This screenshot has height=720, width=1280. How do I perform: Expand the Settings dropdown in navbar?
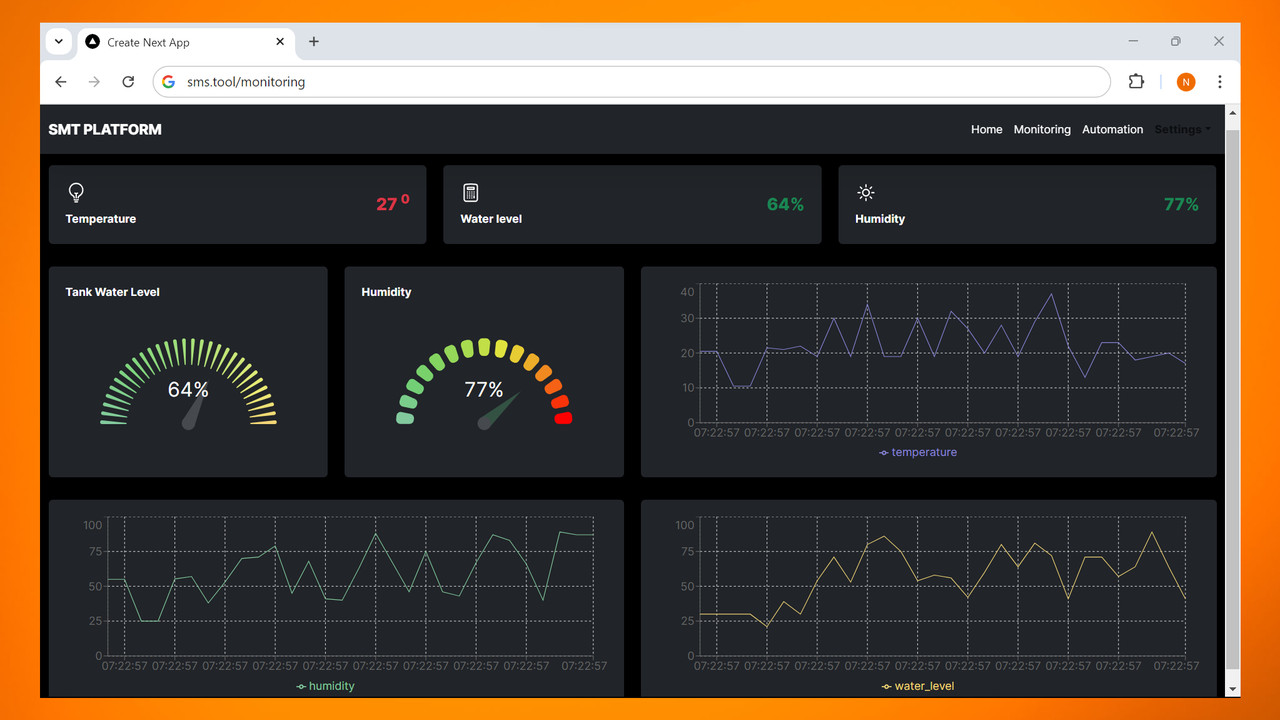click(x=1182, y=129)
